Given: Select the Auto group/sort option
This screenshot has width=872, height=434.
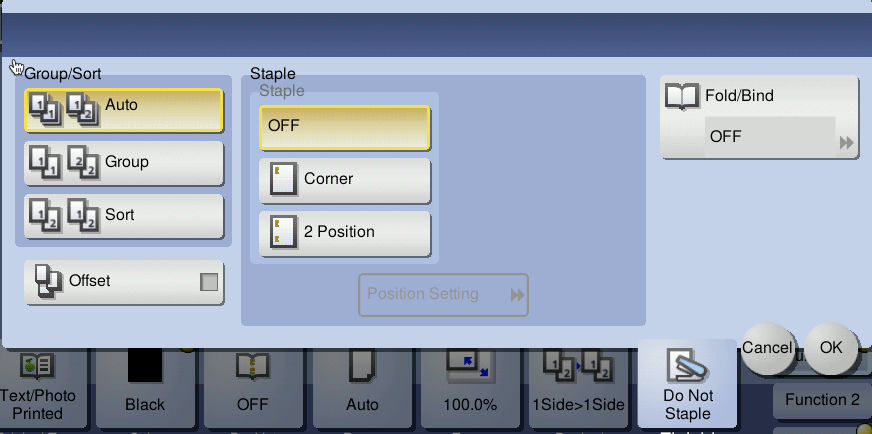Looking at the screenshot, I should [x=123, y=110].
